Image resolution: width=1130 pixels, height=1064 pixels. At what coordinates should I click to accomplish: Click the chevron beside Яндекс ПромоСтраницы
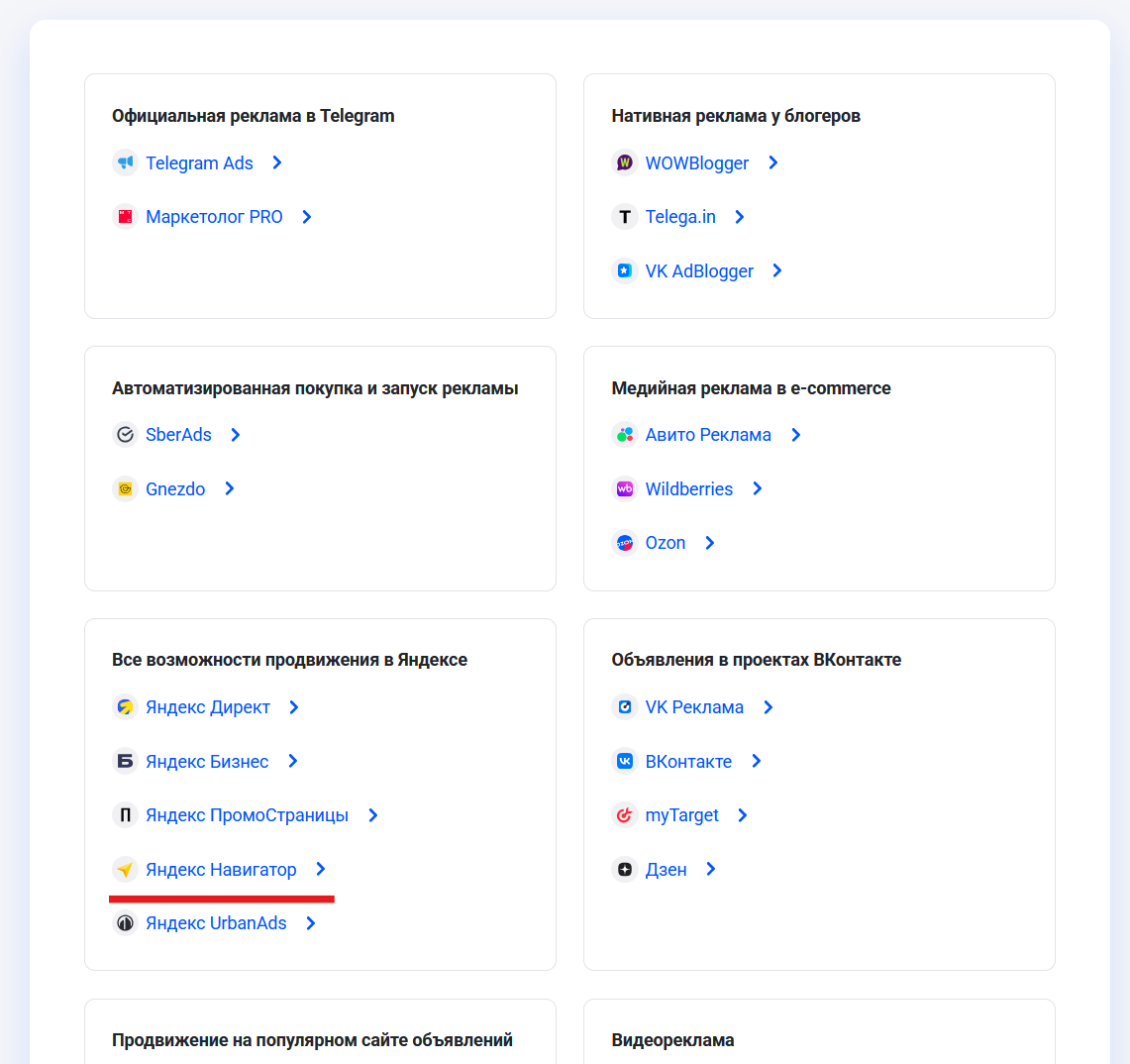tap(373, 815)
